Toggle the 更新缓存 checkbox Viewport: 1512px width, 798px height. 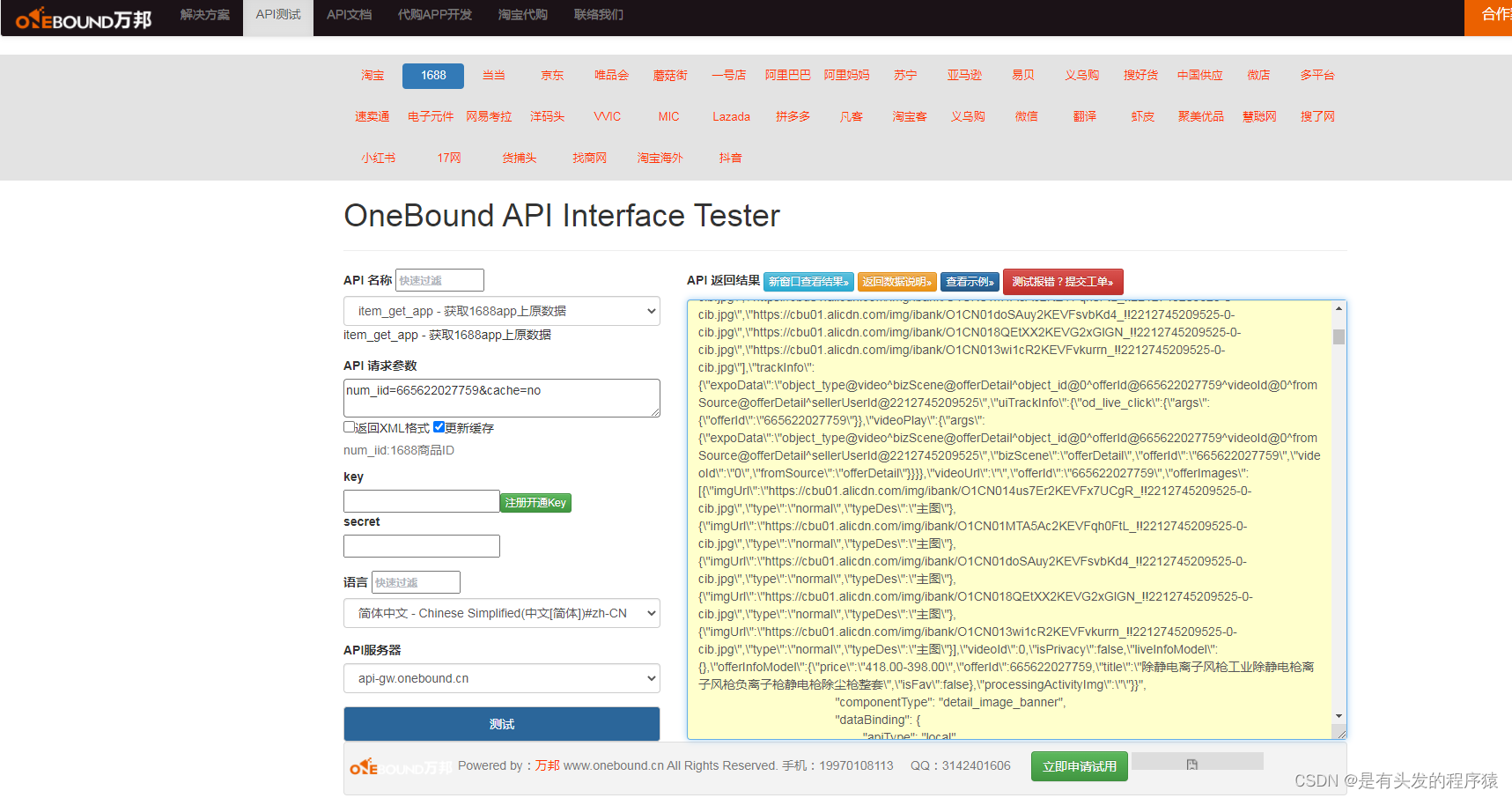coord(439,427)
